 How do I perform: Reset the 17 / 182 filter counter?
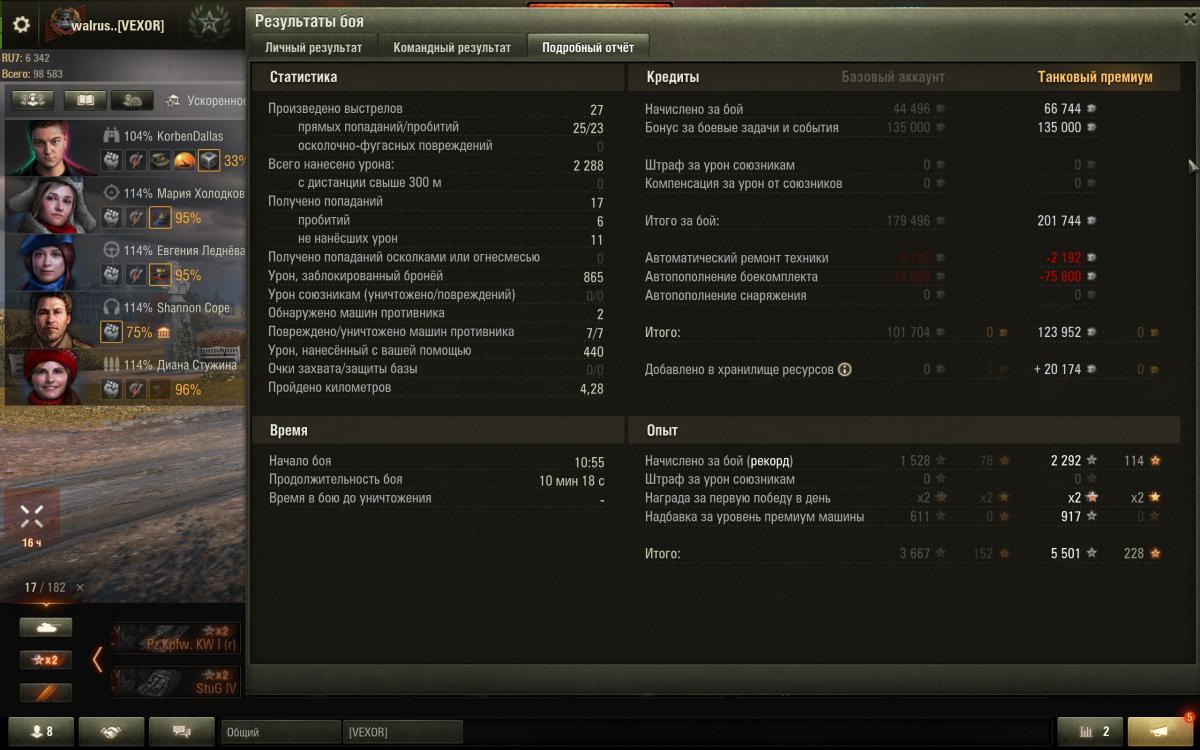tap(80, 588)
